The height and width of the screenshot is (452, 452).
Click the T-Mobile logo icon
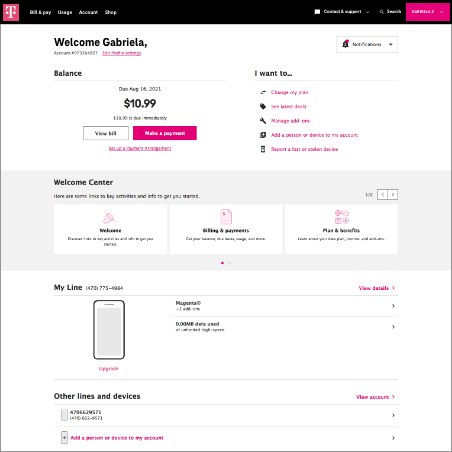pos(11,12)
